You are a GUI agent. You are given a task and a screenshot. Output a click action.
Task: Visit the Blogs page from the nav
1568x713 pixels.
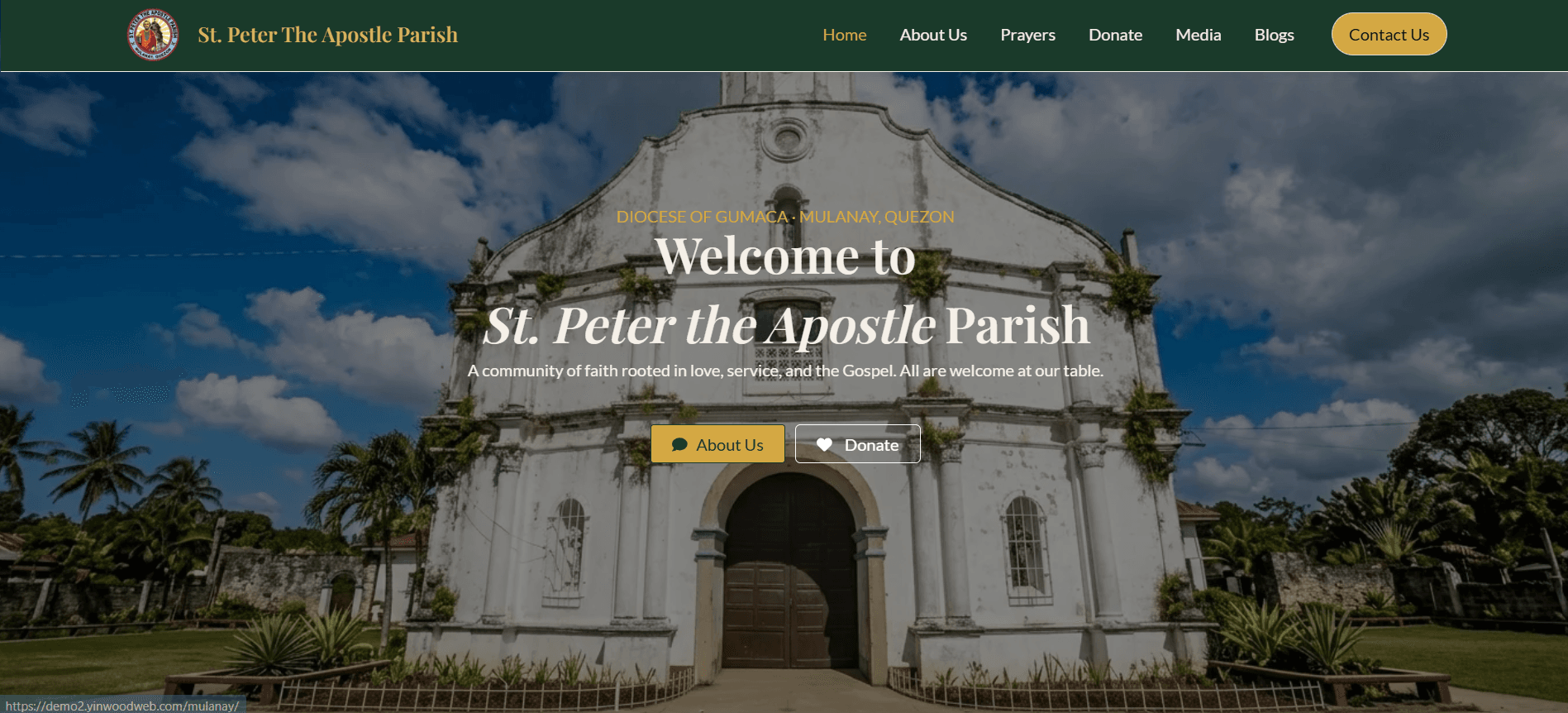click(x=1274, y=35)
